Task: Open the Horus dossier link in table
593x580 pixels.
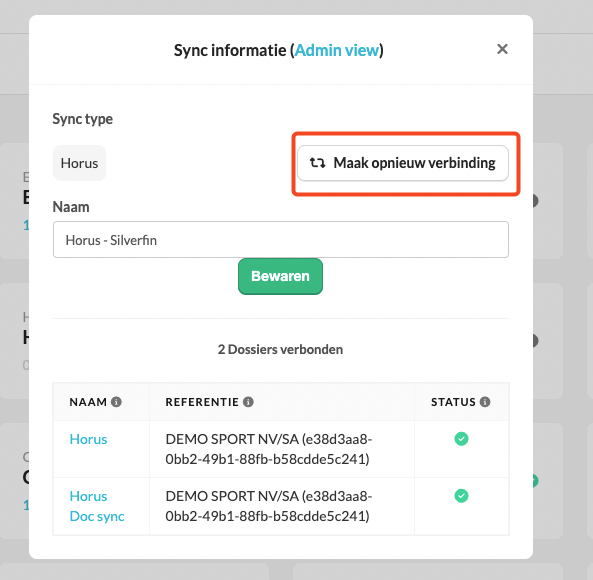Action: 88,439
